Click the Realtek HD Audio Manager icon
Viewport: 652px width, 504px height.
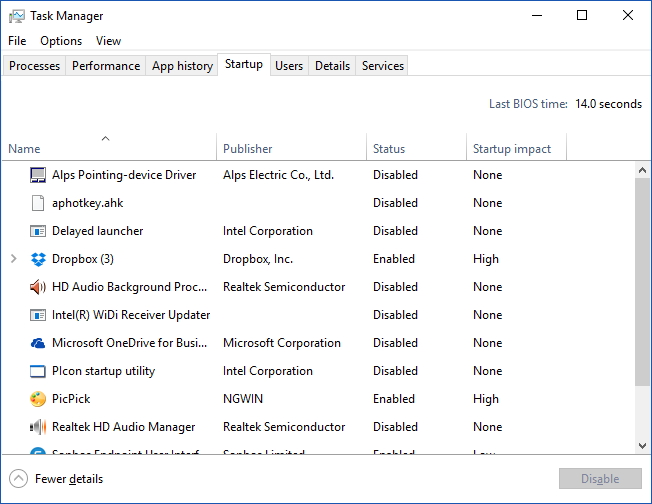point(38,427)
